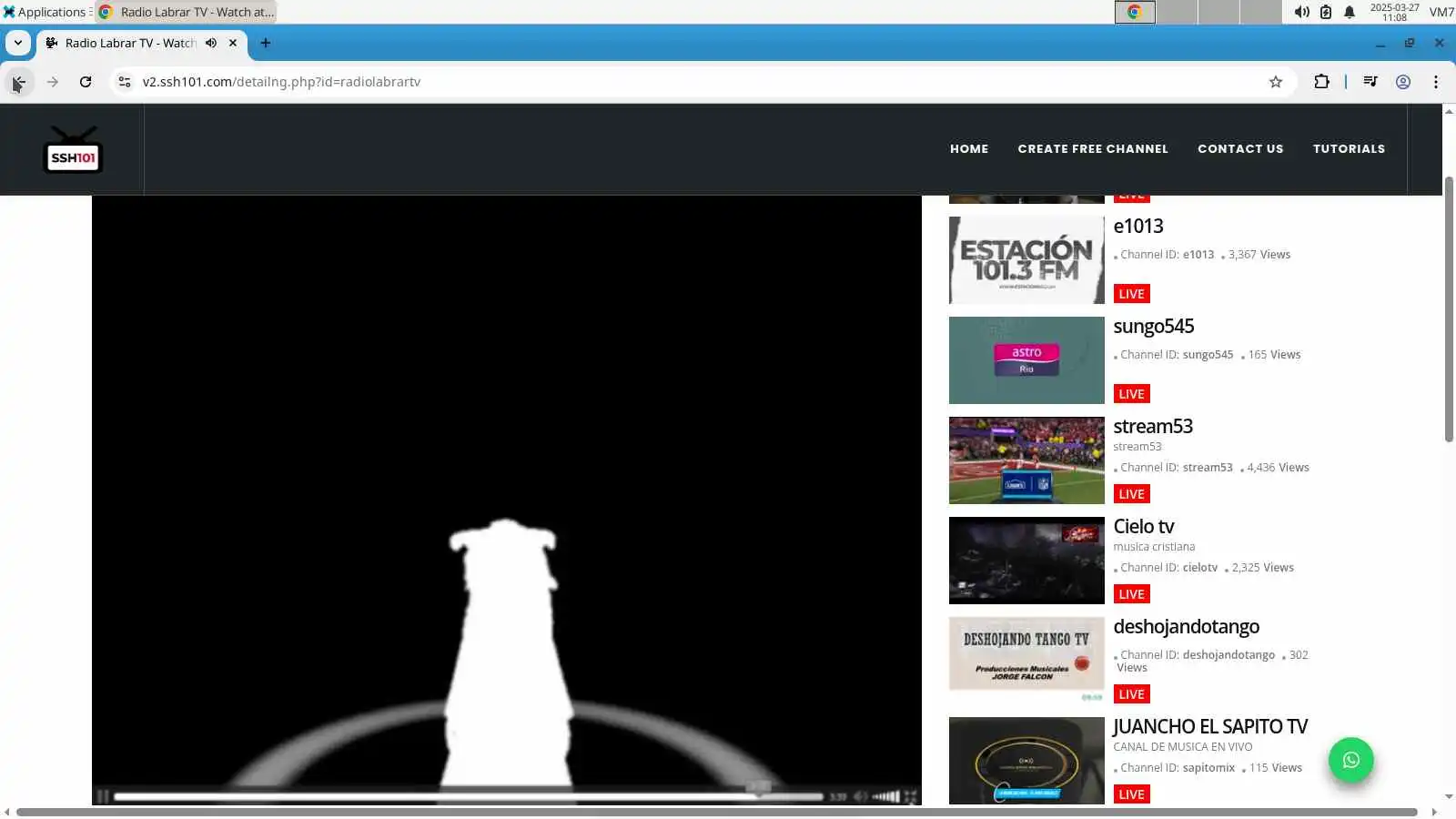Go back to the previous page

(x=18, y=82)
